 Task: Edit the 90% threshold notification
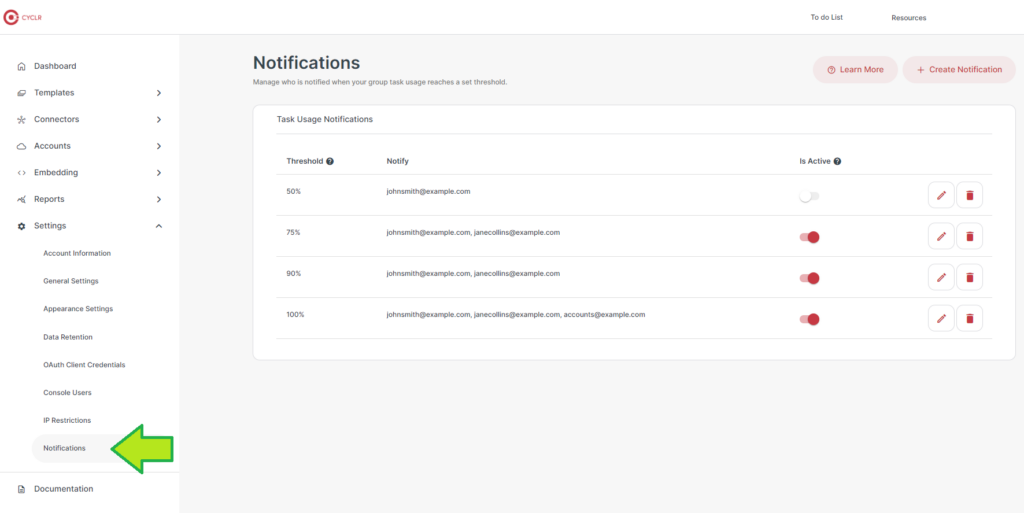[x=941, y=277]
